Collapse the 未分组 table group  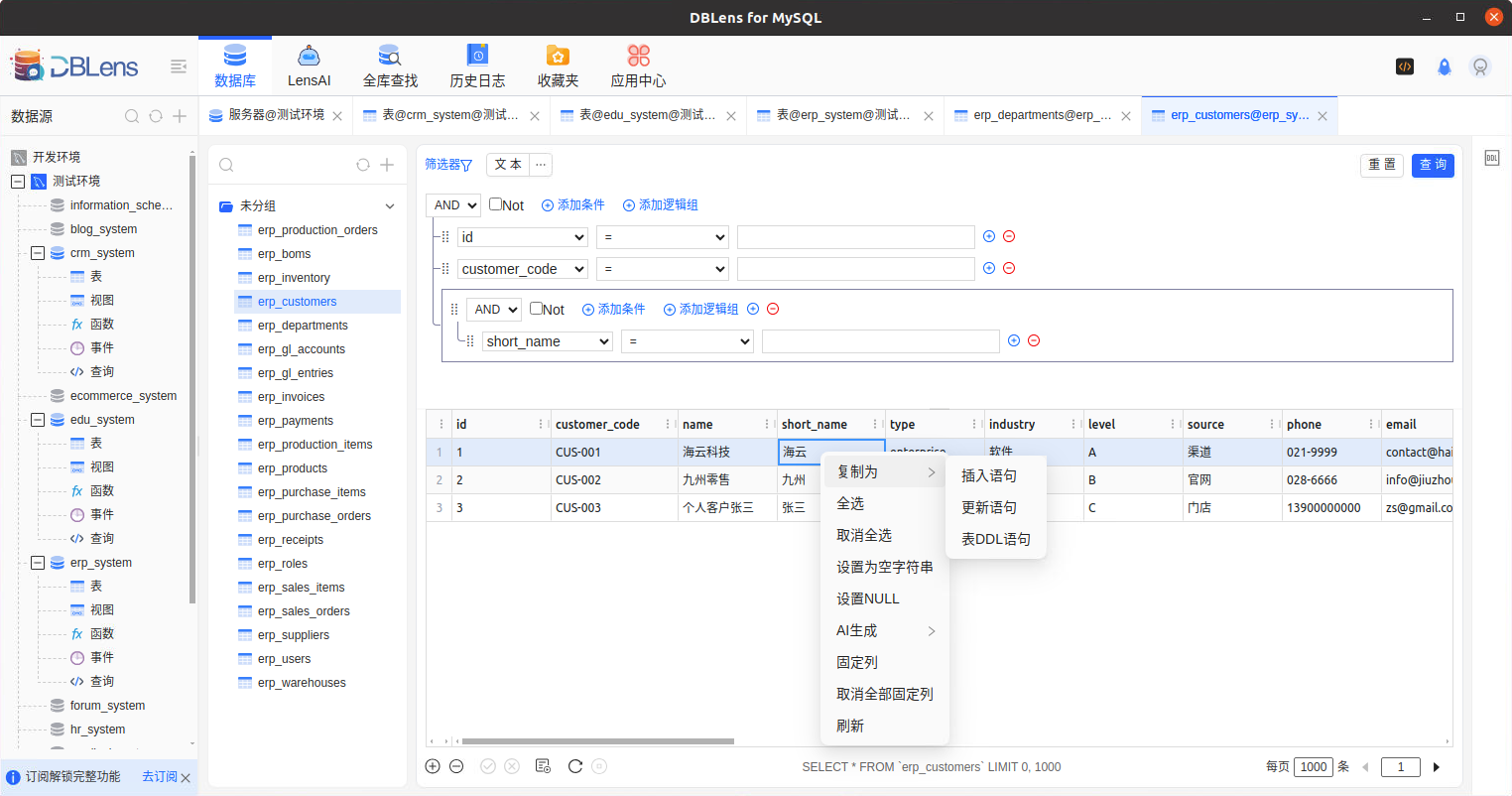coord(390,206)
